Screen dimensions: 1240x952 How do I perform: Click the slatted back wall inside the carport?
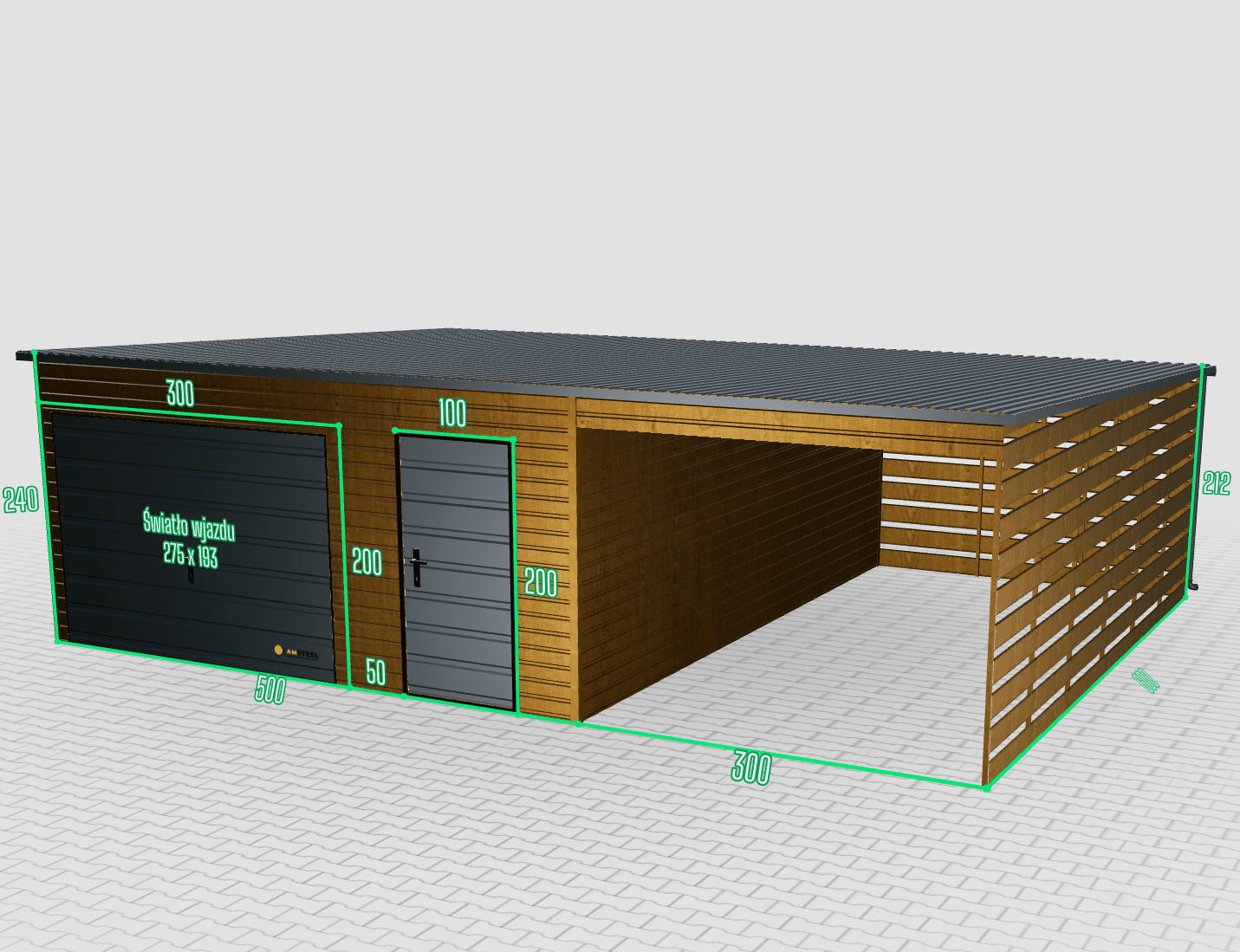tap(932, 511)
